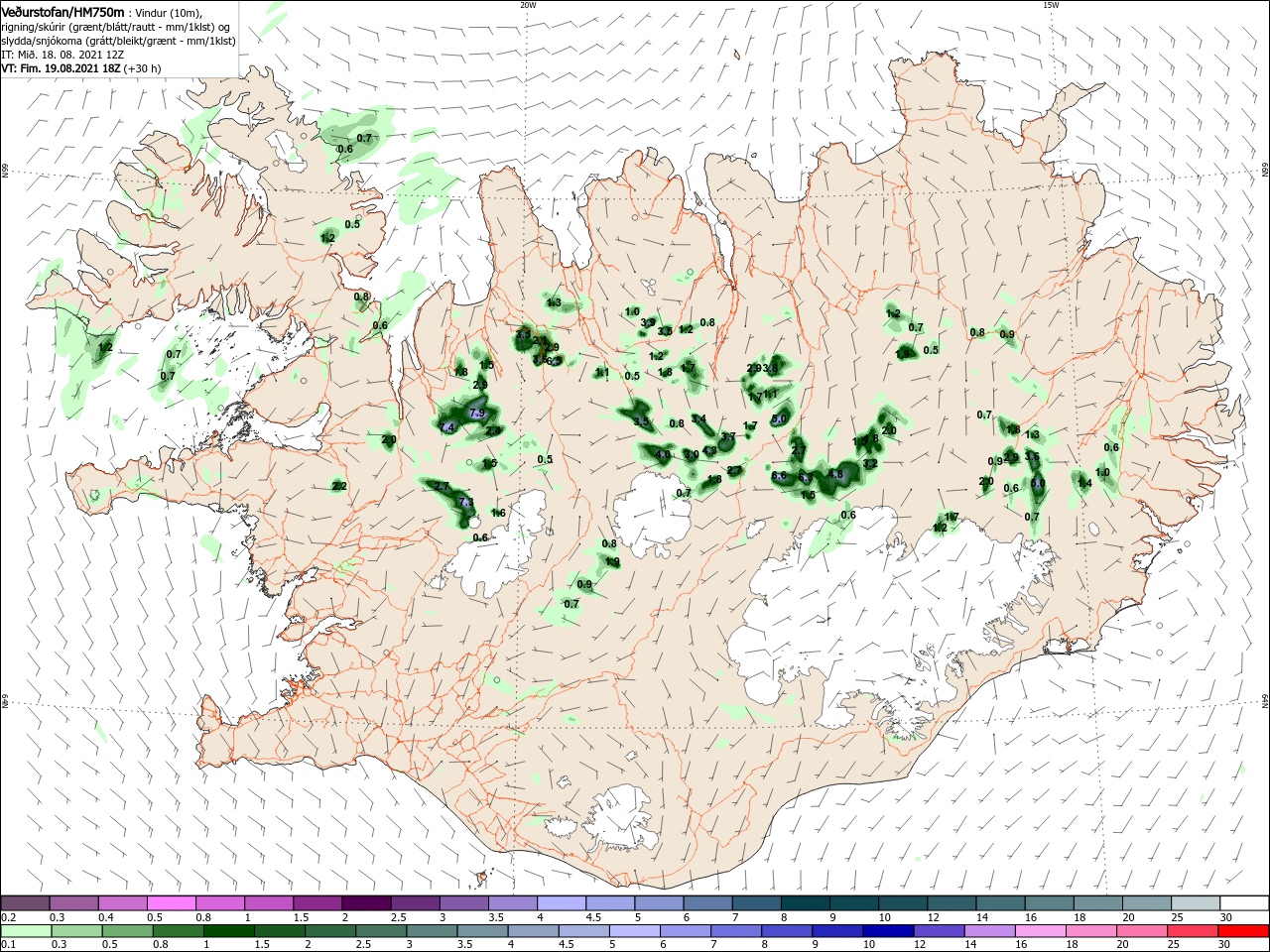1270x952 pixels.
Task: Click the '0.4' label on the snow legend
Action: (106, 917)
